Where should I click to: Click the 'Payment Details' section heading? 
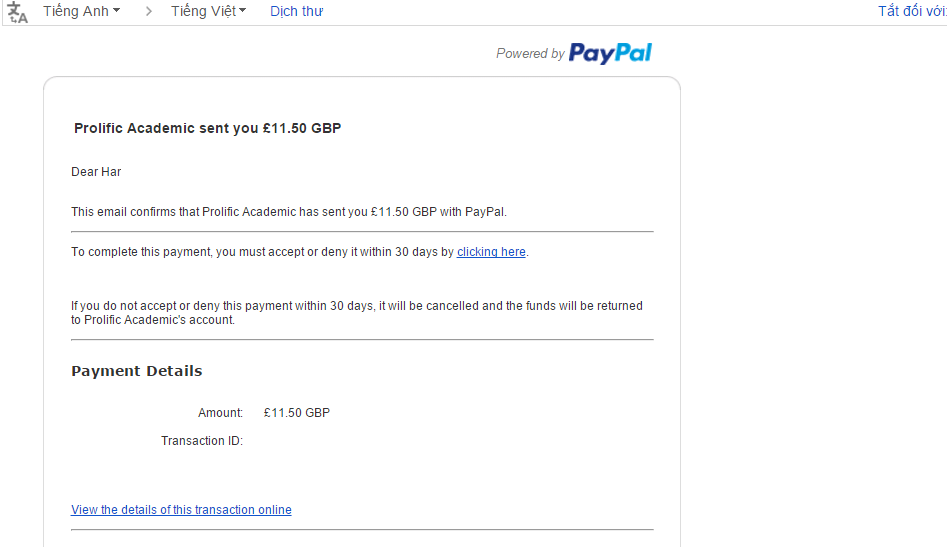(137, 371)
